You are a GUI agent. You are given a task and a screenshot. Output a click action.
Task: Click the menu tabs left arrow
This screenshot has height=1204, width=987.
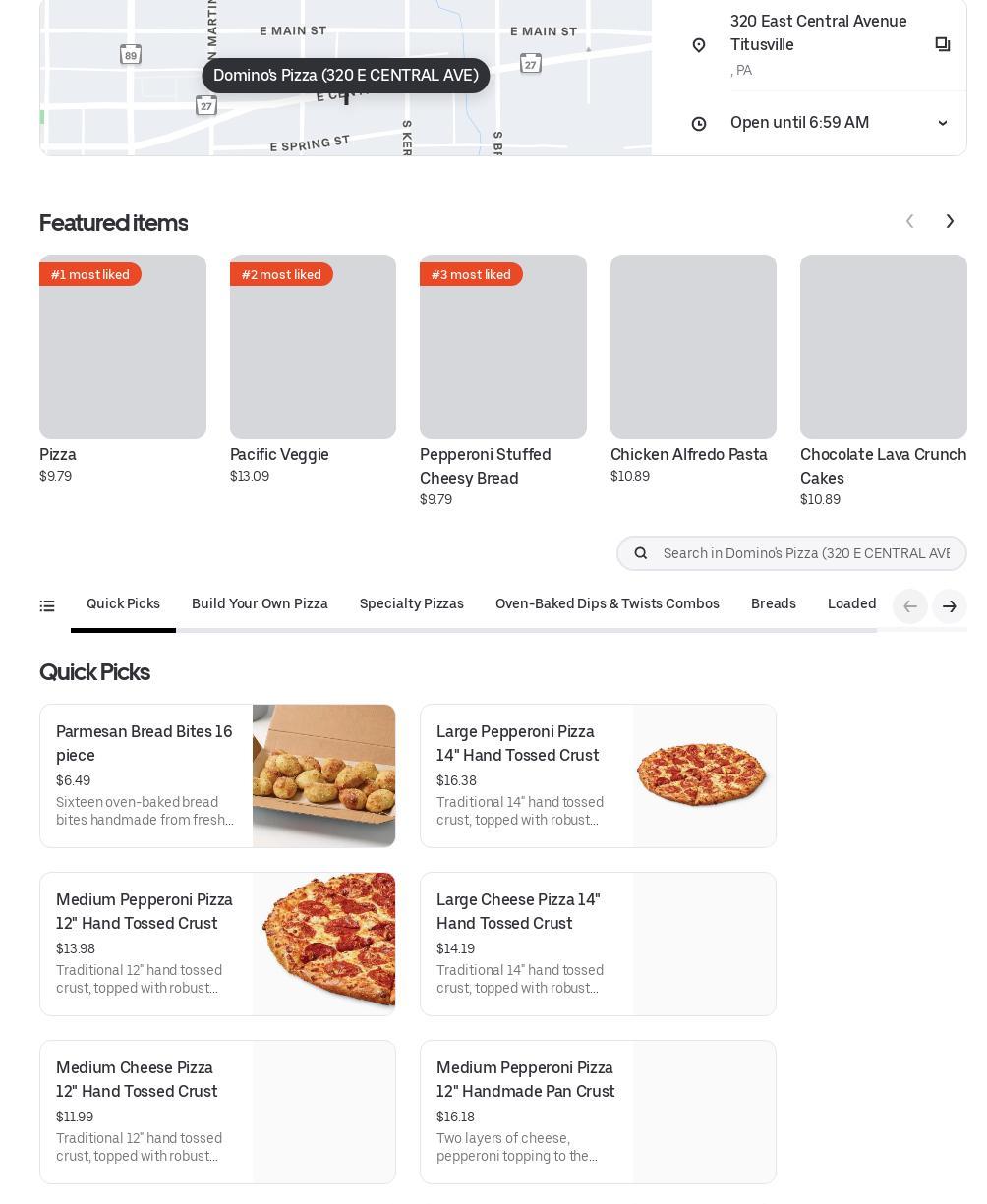pyautogui.click(x=910, y=606)
